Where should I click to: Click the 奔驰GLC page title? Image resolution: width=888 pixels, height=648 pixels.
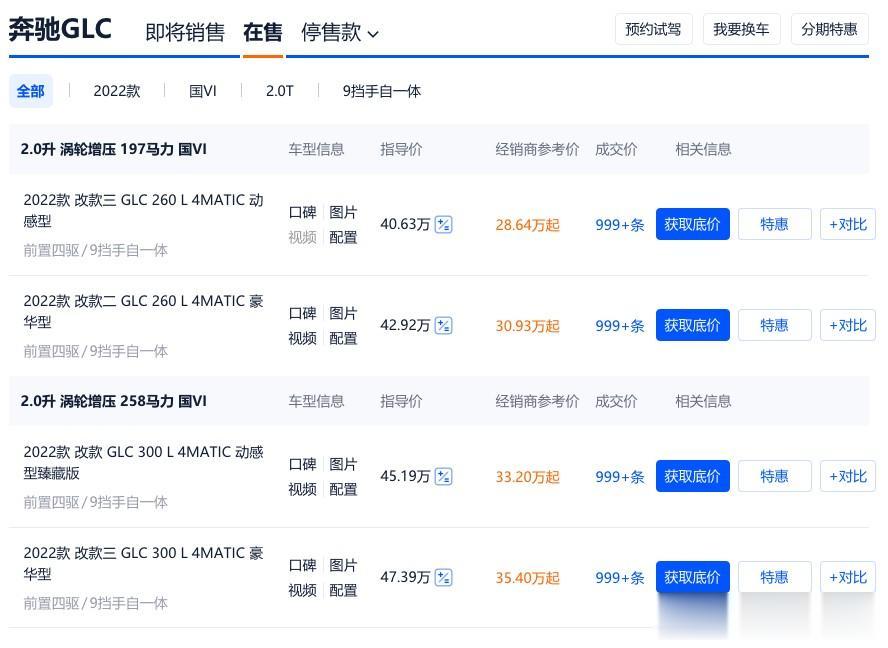pyautogui.click(x=60, y=29)
